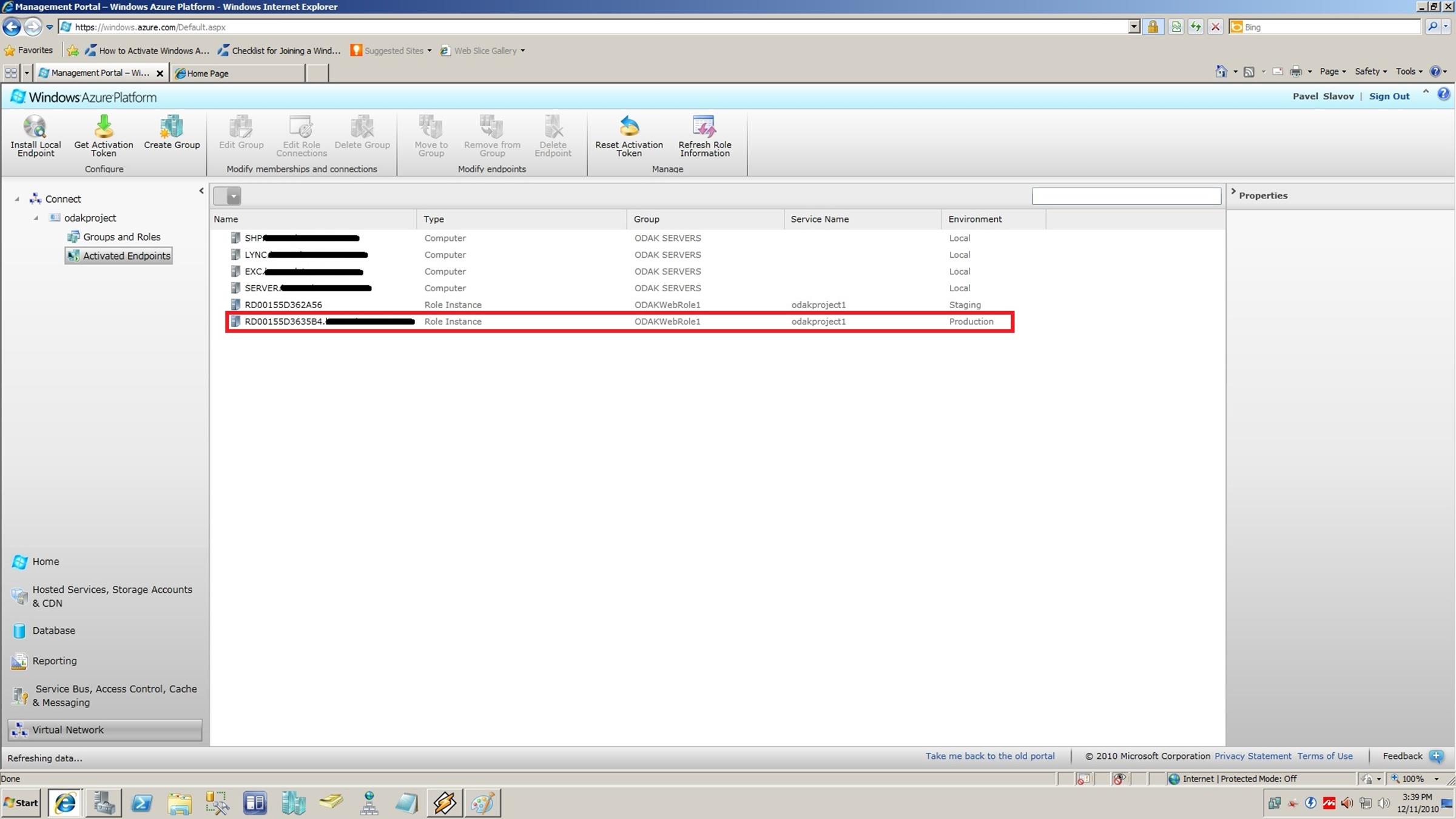The height and width of the screenshot is (819, 1456).
Task: Click Remove from Group icon
Action: [491, 126]
